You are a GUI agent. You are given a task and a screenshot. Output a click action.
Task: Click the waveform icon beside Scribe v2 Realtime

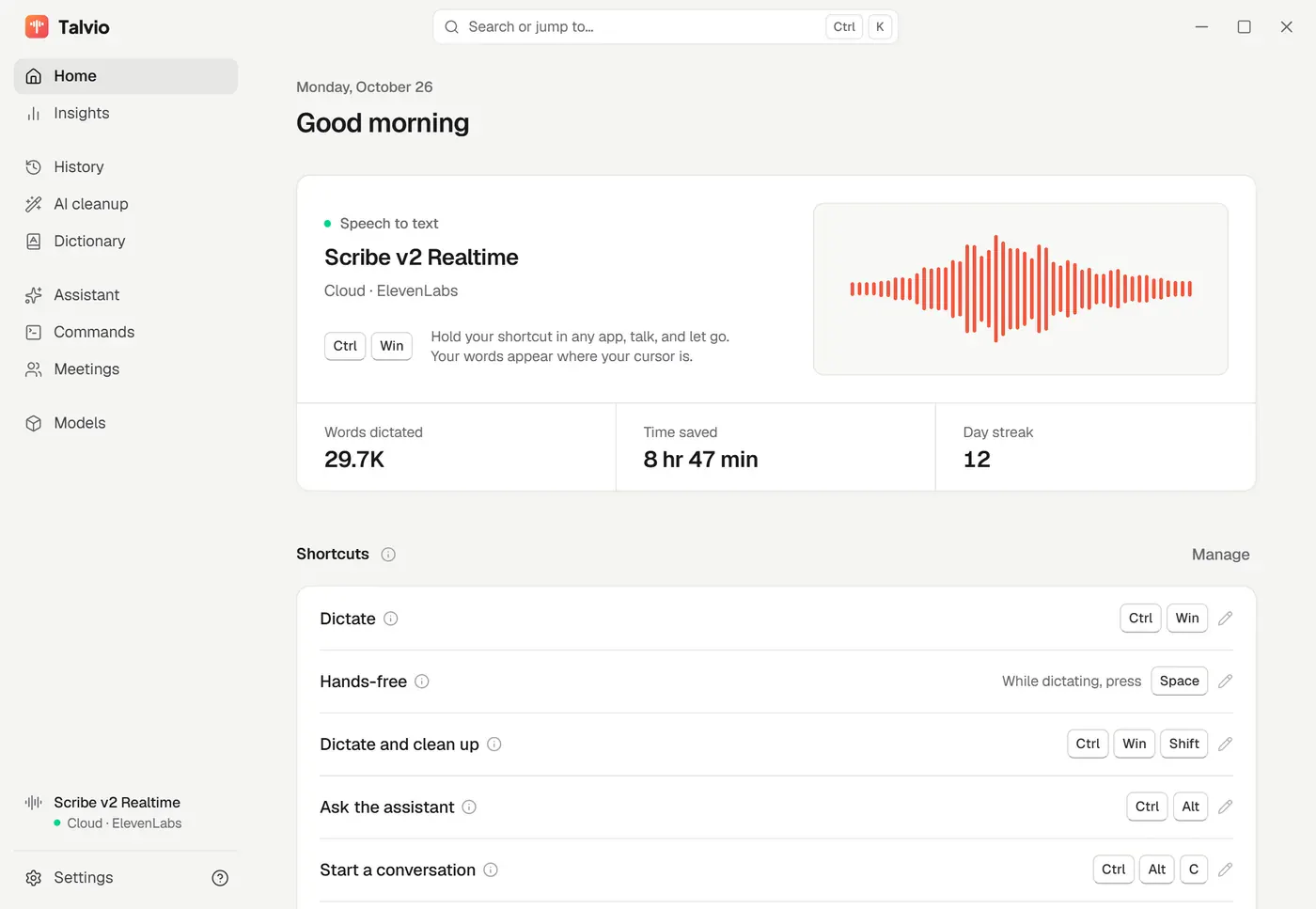point(34,803)
